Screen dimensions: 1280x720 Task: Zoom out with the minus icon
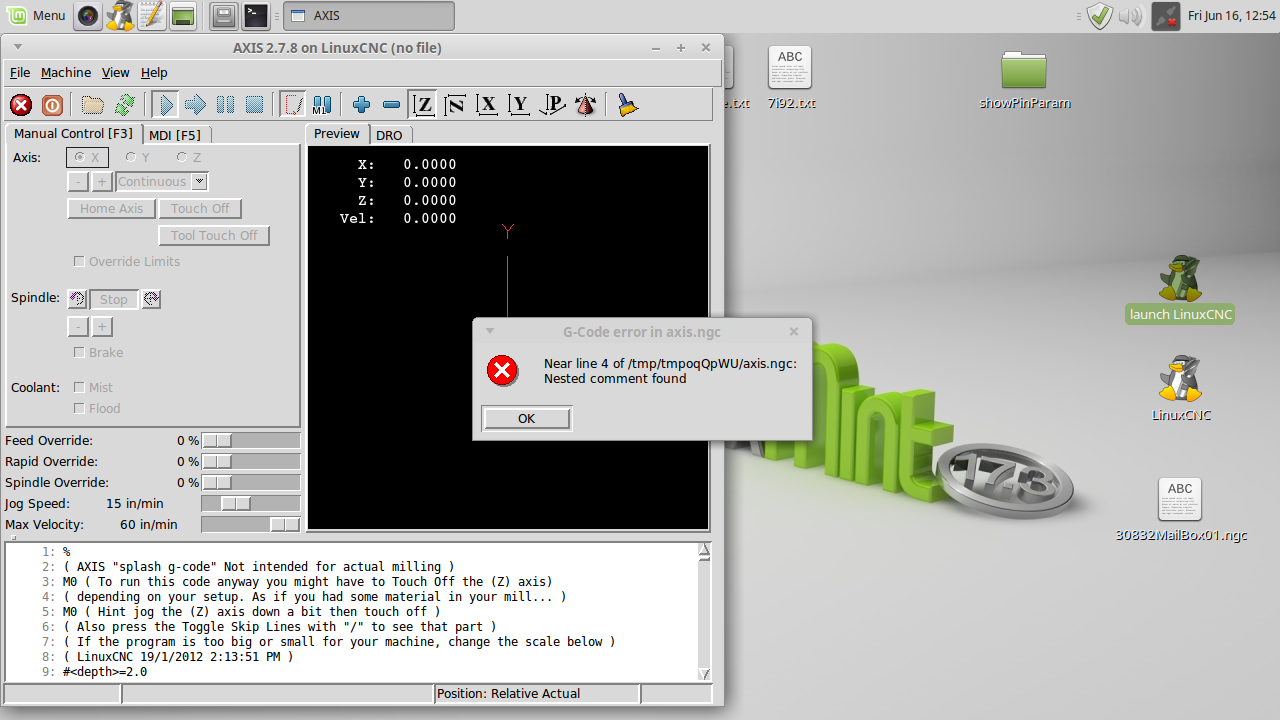[x=392, y=105]
